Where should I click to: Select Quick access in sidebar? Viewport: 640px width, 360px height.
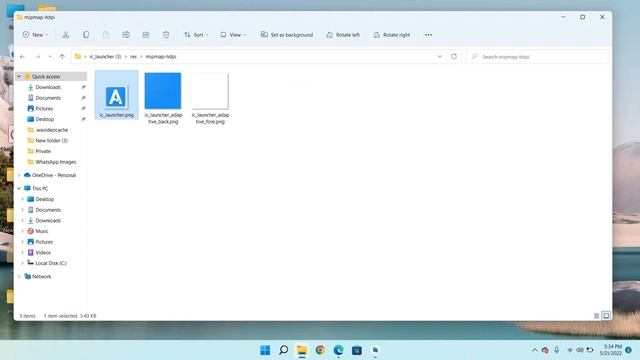pyautogui.click(x=46, y=76)
